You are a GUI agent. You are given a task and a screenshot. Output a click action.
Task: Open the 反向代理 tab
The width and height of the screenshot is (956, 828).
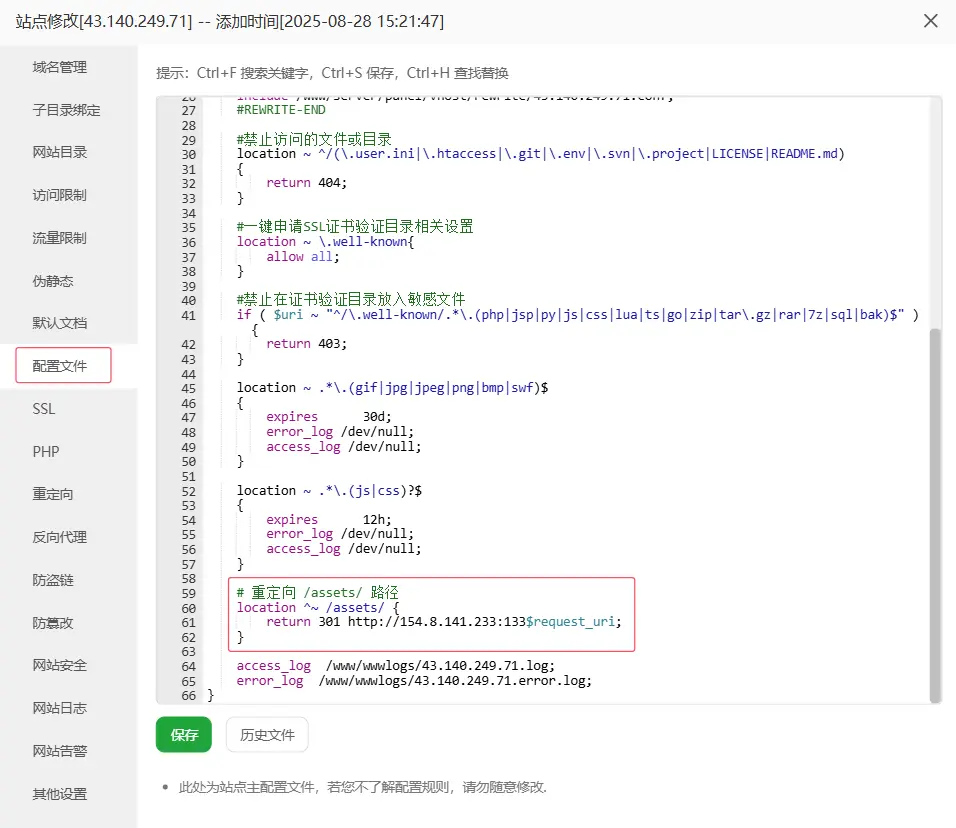[60, 537]
